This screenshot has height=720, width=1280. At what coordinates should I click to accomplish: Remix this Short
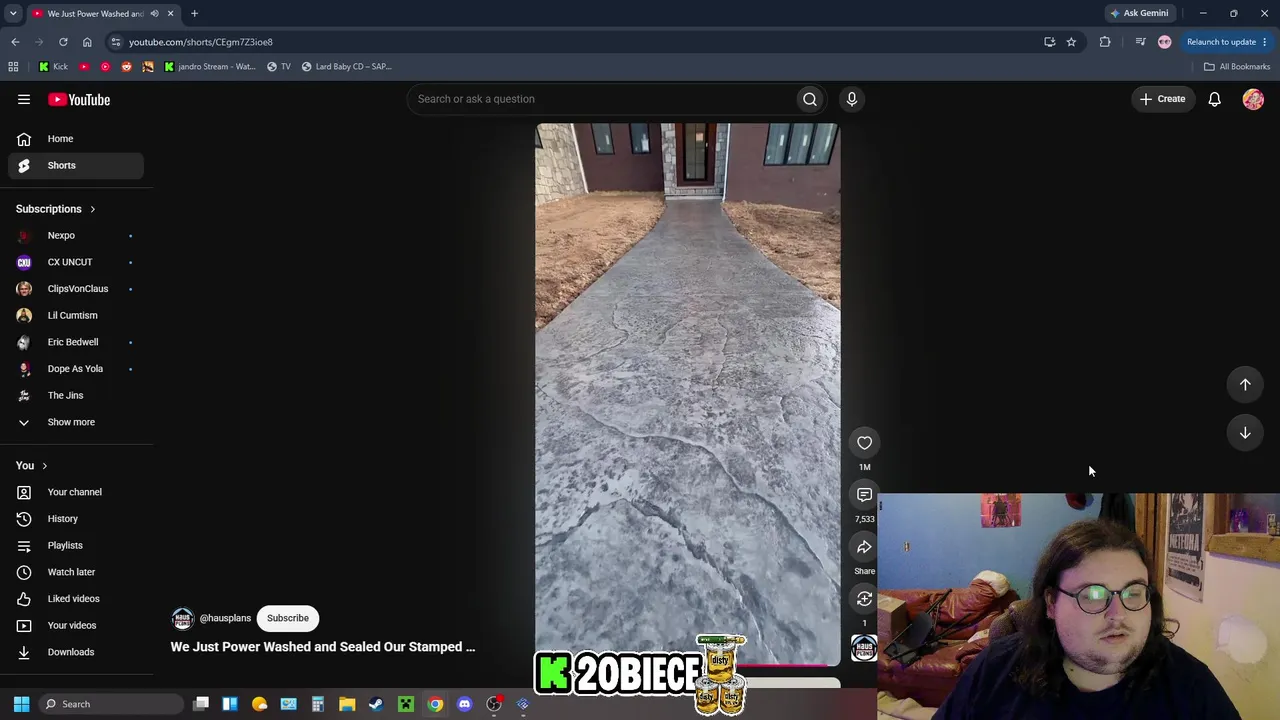click(864, 599)
